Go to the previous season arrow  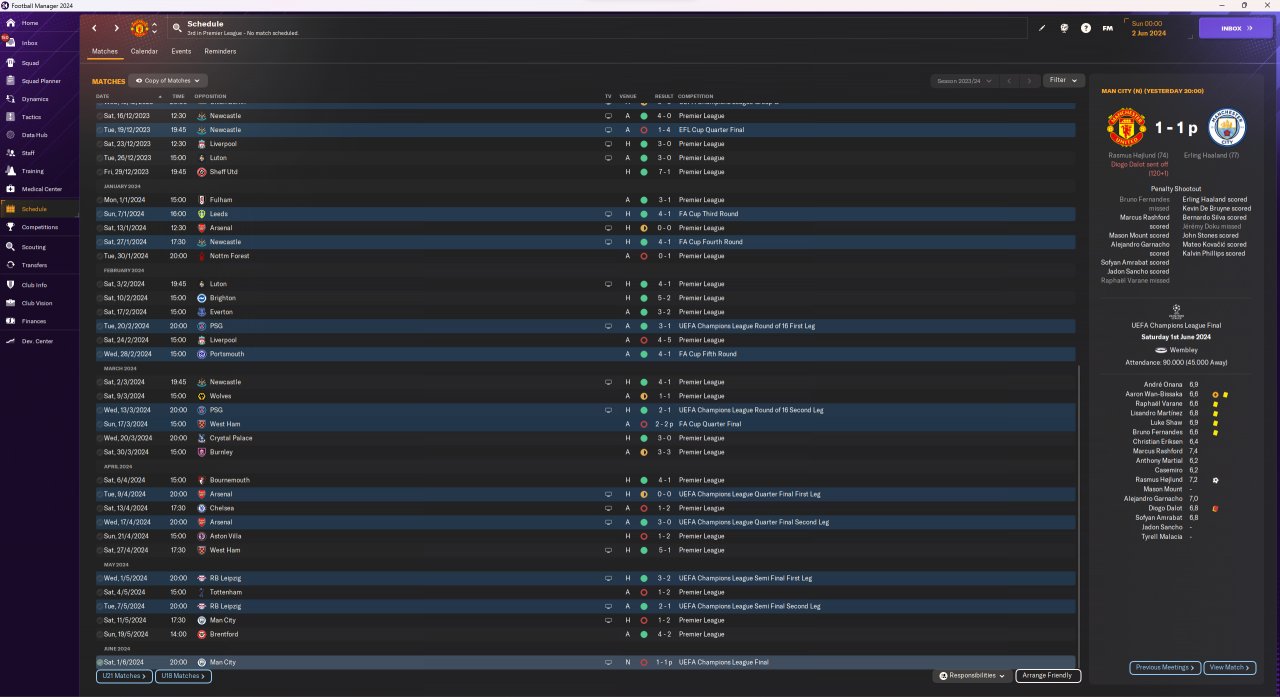(x=1010, y=80)
